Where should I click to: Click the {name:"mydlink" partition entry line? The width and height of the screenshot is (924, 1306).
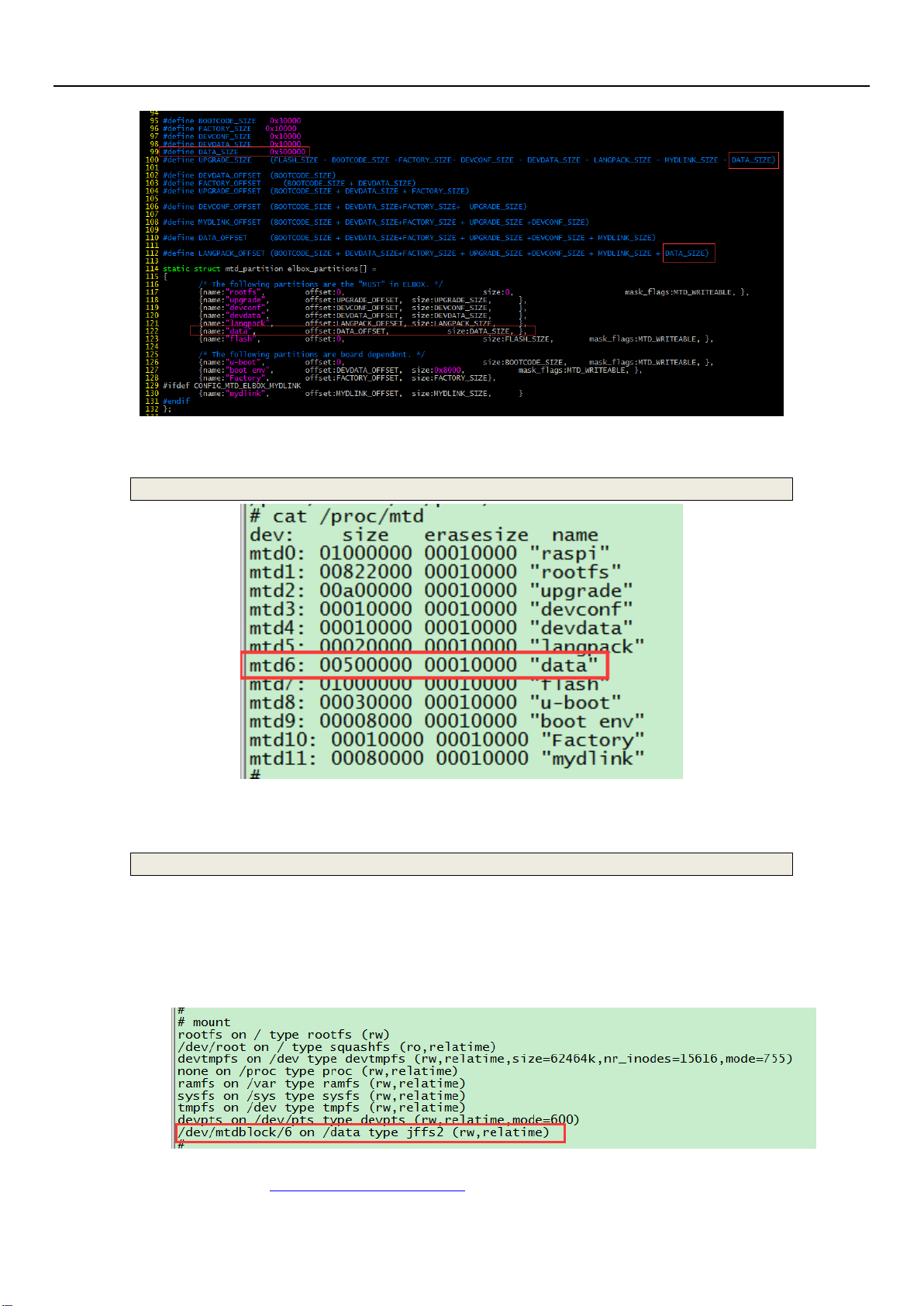[x=360, y=393]
